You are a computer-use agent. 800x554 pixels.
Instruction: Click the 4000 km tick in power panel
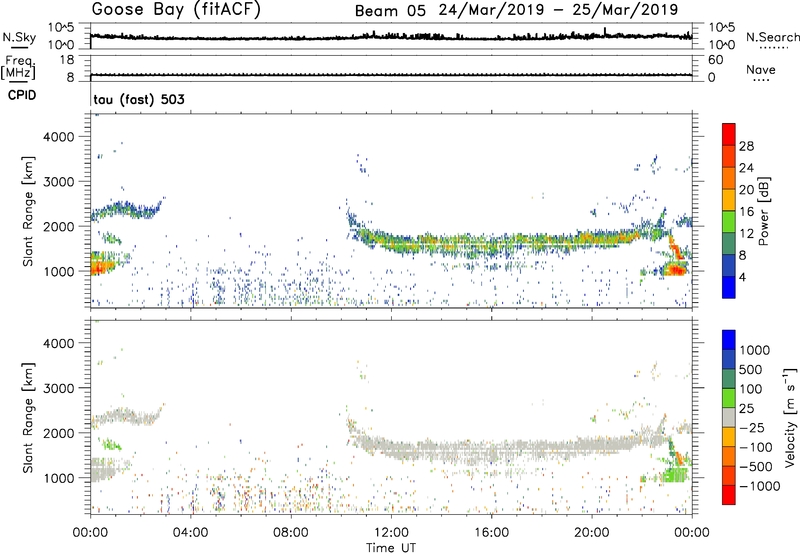pos(58,137)
